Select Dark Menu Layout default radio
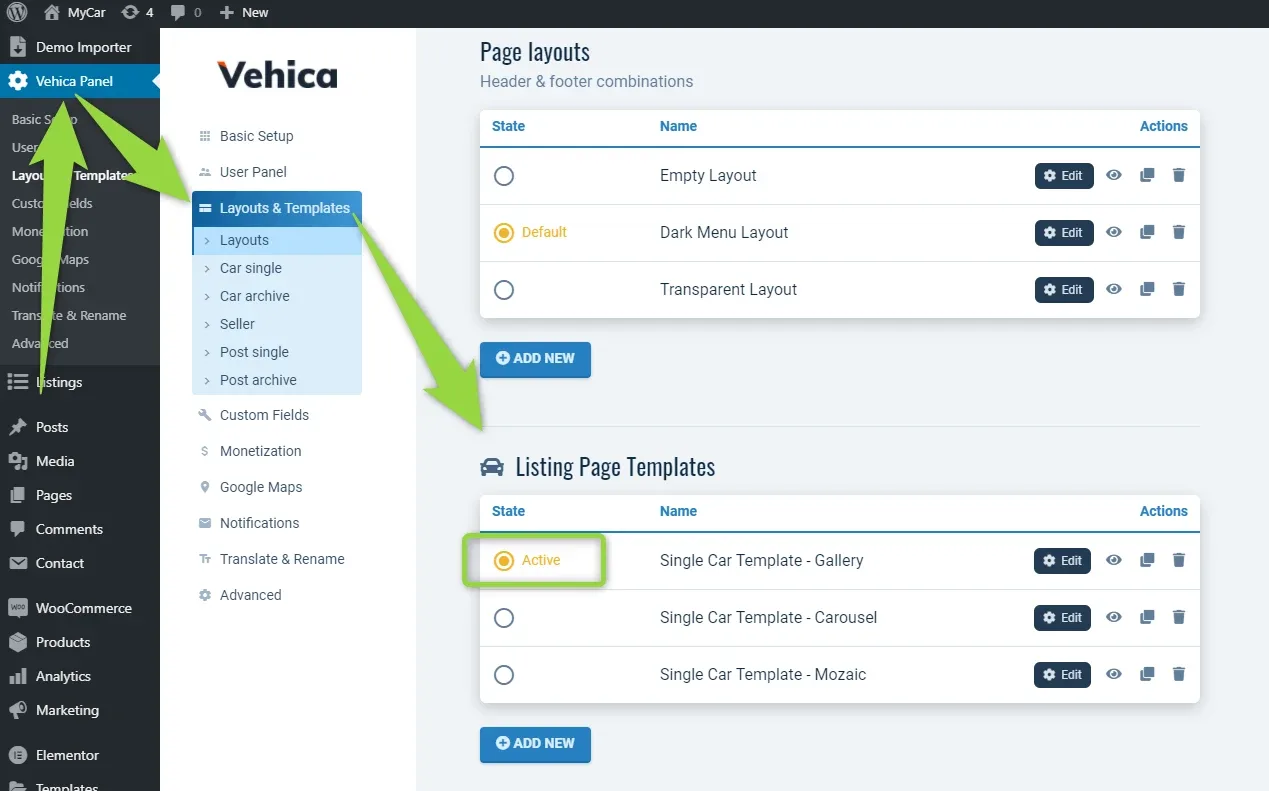Viewport: 1269px width, 791px height. 504,233
